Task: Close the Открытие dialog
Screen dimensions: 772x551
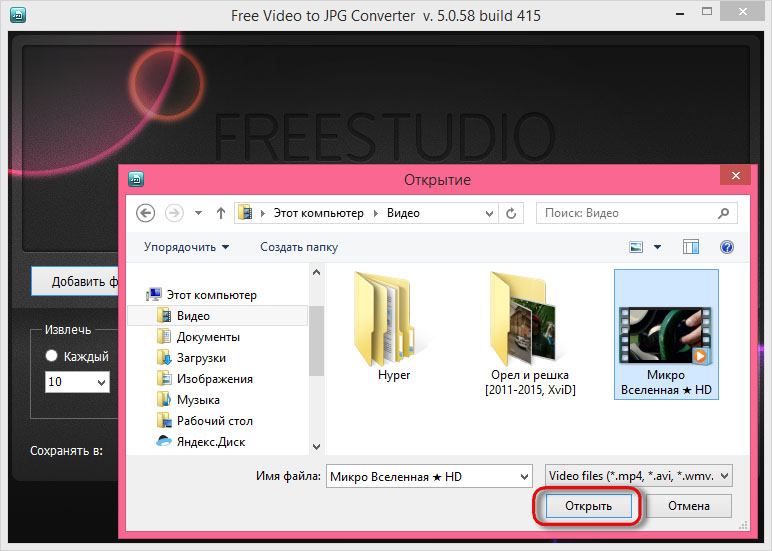Action: [x=736, y=175]
